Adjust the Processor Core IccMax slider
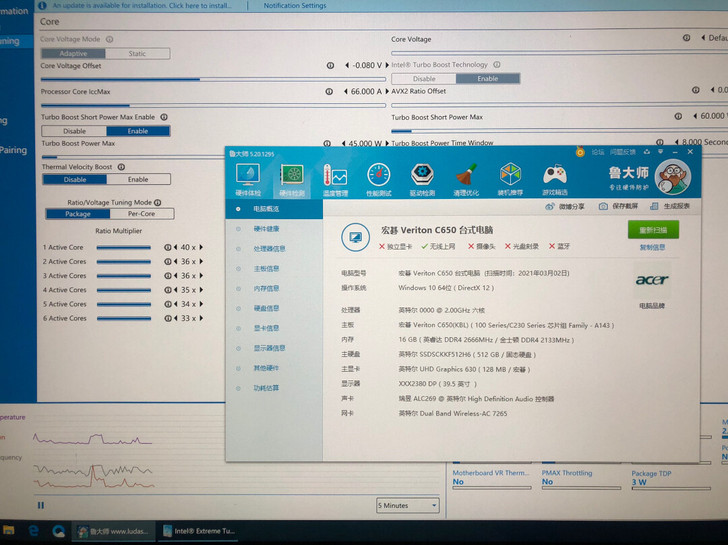The width and height of the screenshot is (728, 545). point(214,105)
